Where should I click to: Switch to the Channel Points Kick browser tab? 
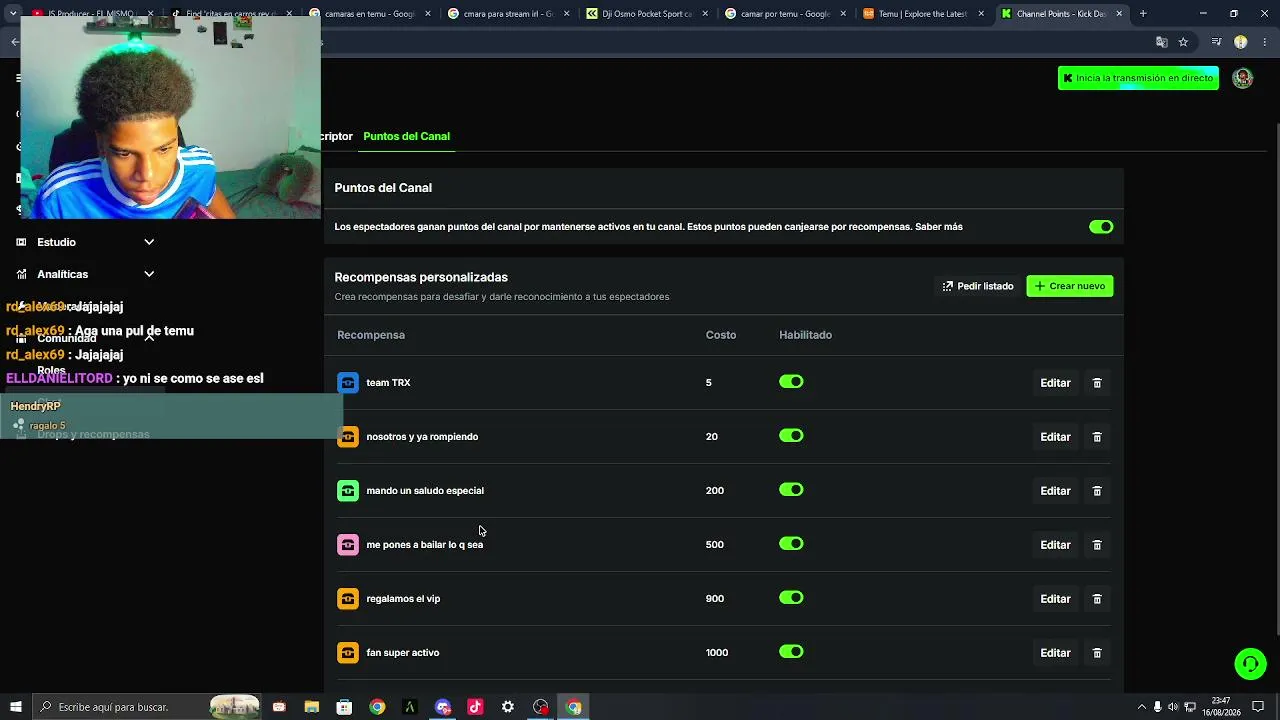[1062, 14]
